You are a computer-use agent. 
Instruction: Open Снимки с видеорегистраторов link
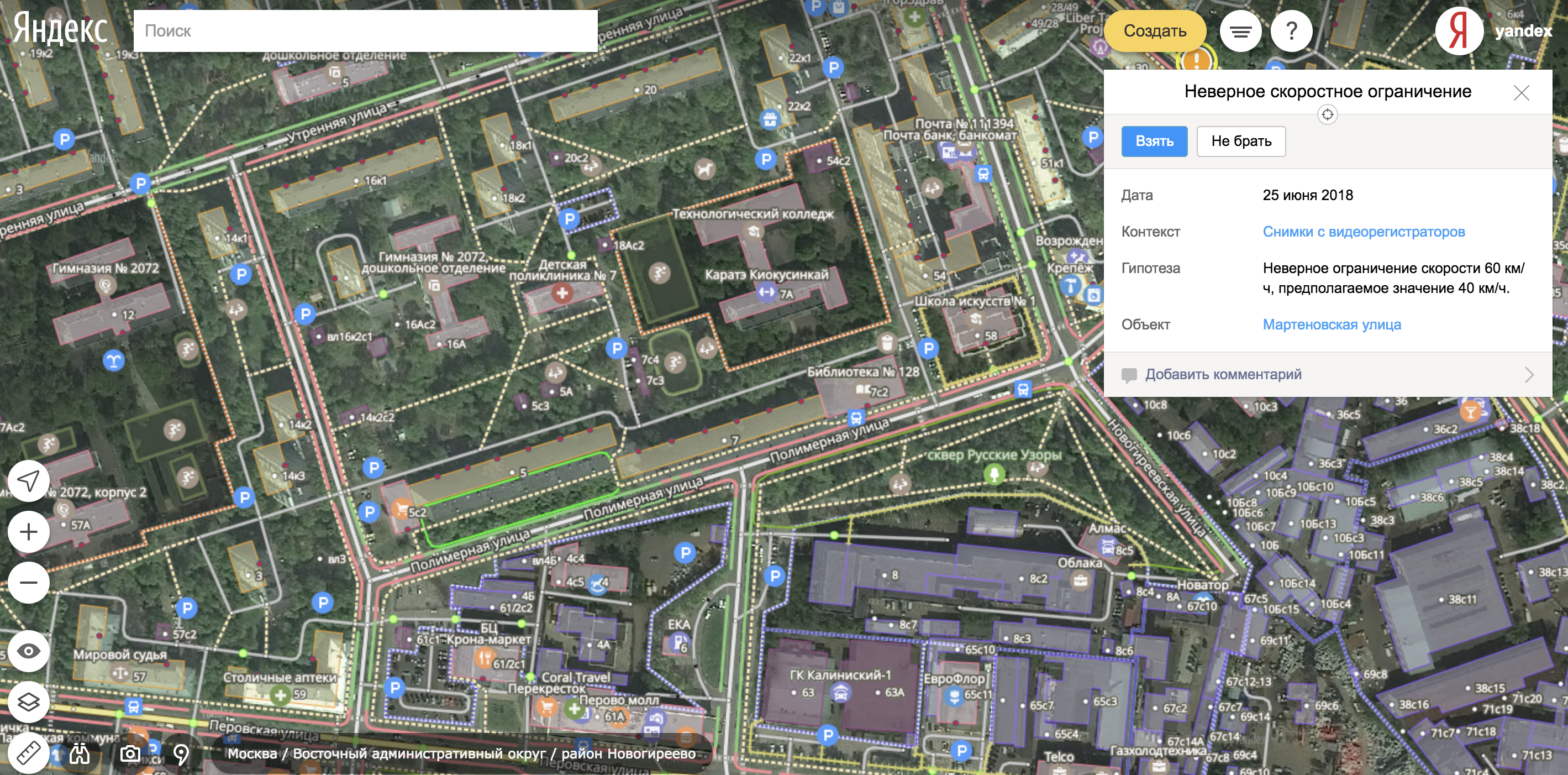pos(1364,232)
